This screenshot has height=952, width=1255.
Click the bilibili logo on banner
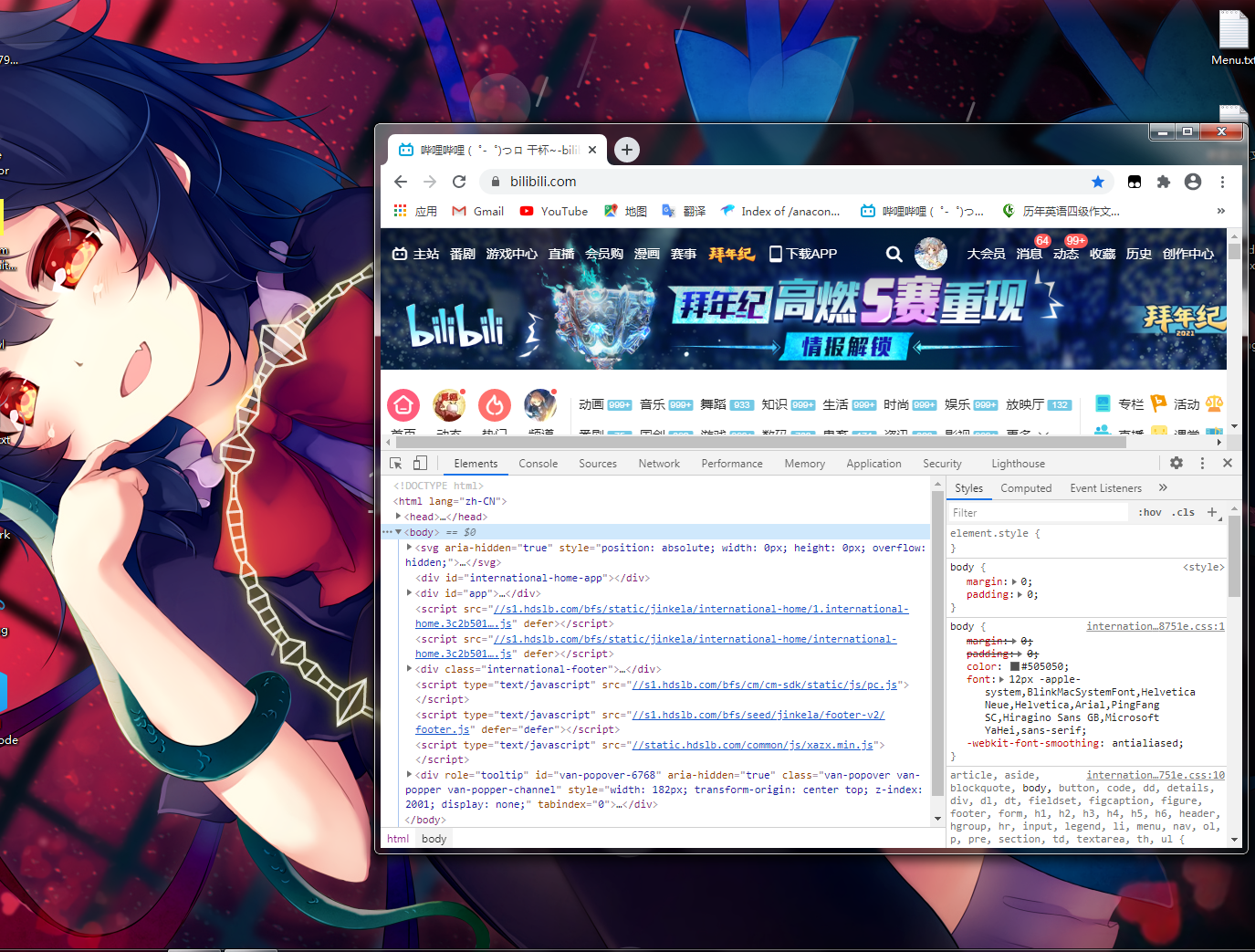[455, 326]
